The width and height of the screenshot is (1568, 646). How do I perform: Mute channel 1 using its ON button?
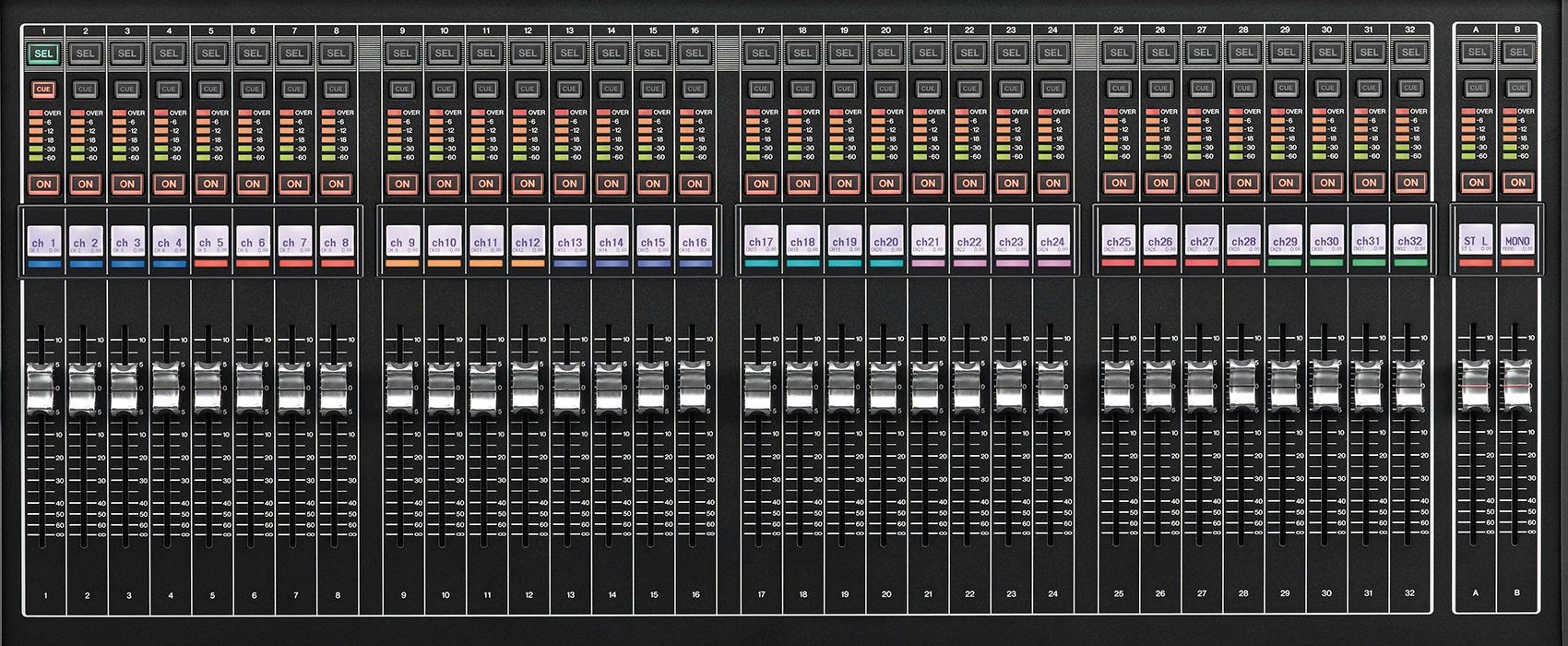[43, 184]
